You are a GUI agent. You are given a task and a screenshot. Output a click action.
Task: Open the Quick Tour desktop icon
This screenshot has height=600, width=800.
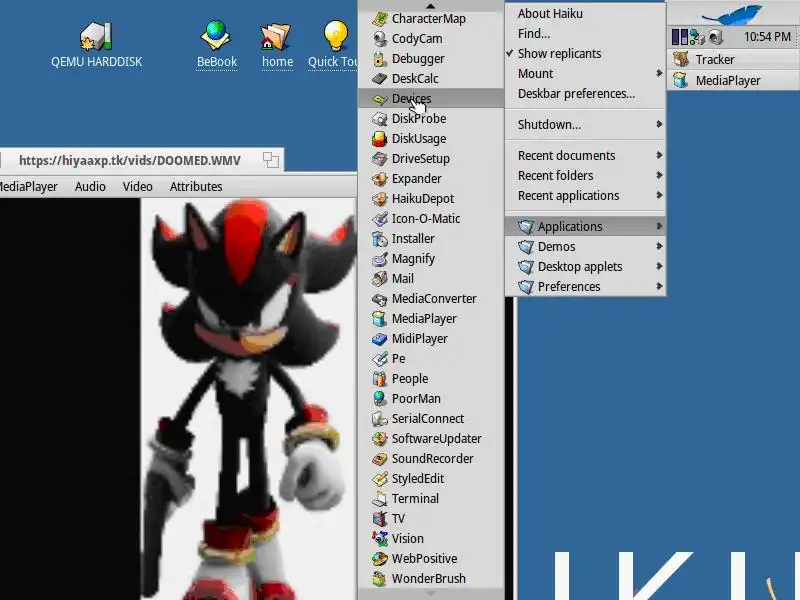(335, 36)
